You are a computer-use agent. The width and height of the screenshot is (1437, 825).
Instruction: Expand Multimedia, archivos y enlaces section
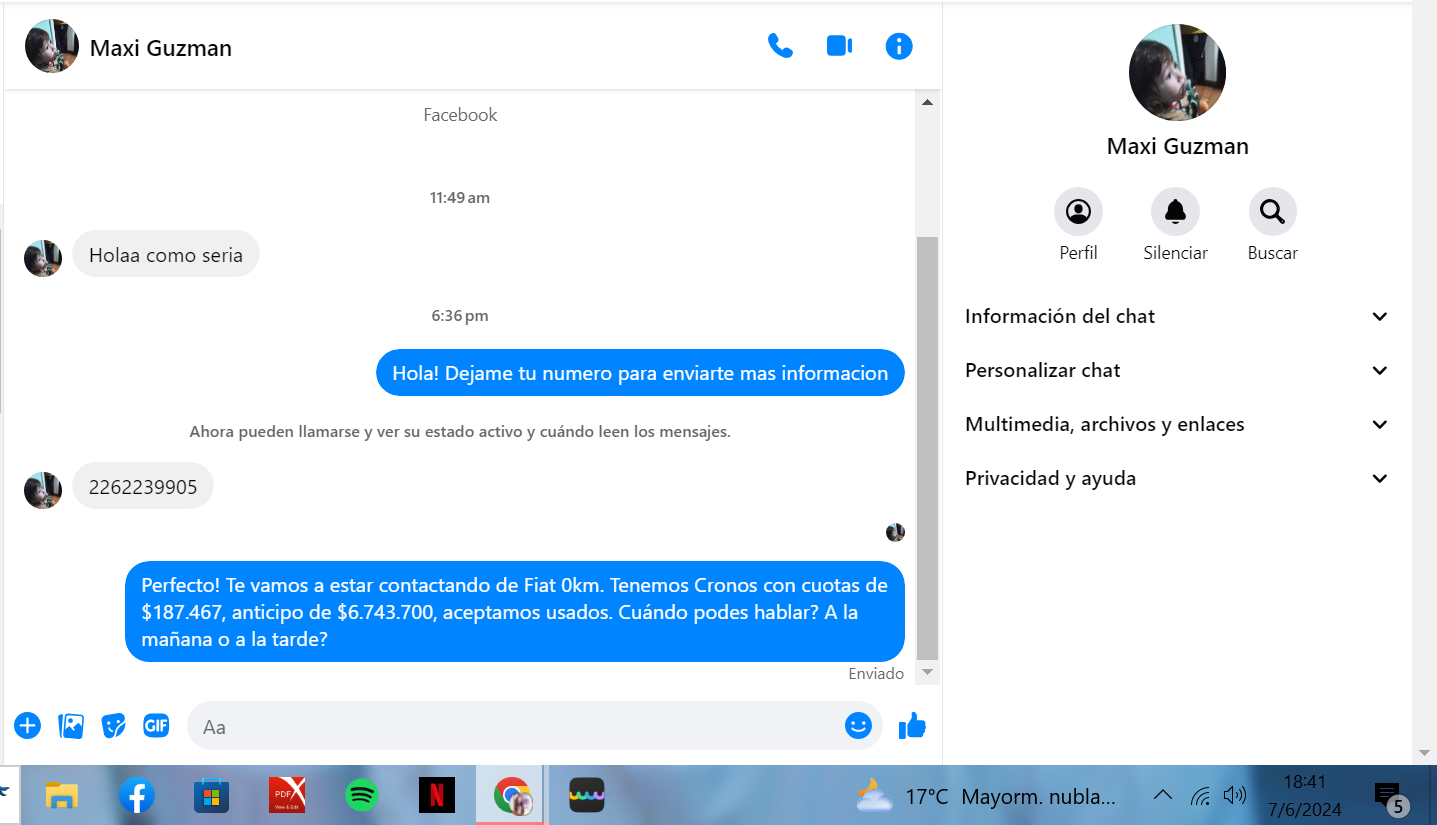1176,425
